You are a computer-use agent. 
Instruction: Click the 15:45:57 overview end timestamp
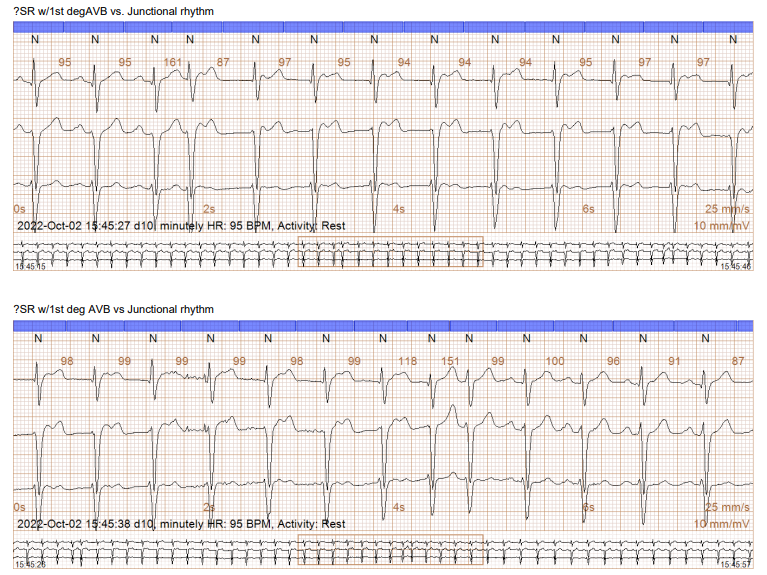tap(736, 565)
